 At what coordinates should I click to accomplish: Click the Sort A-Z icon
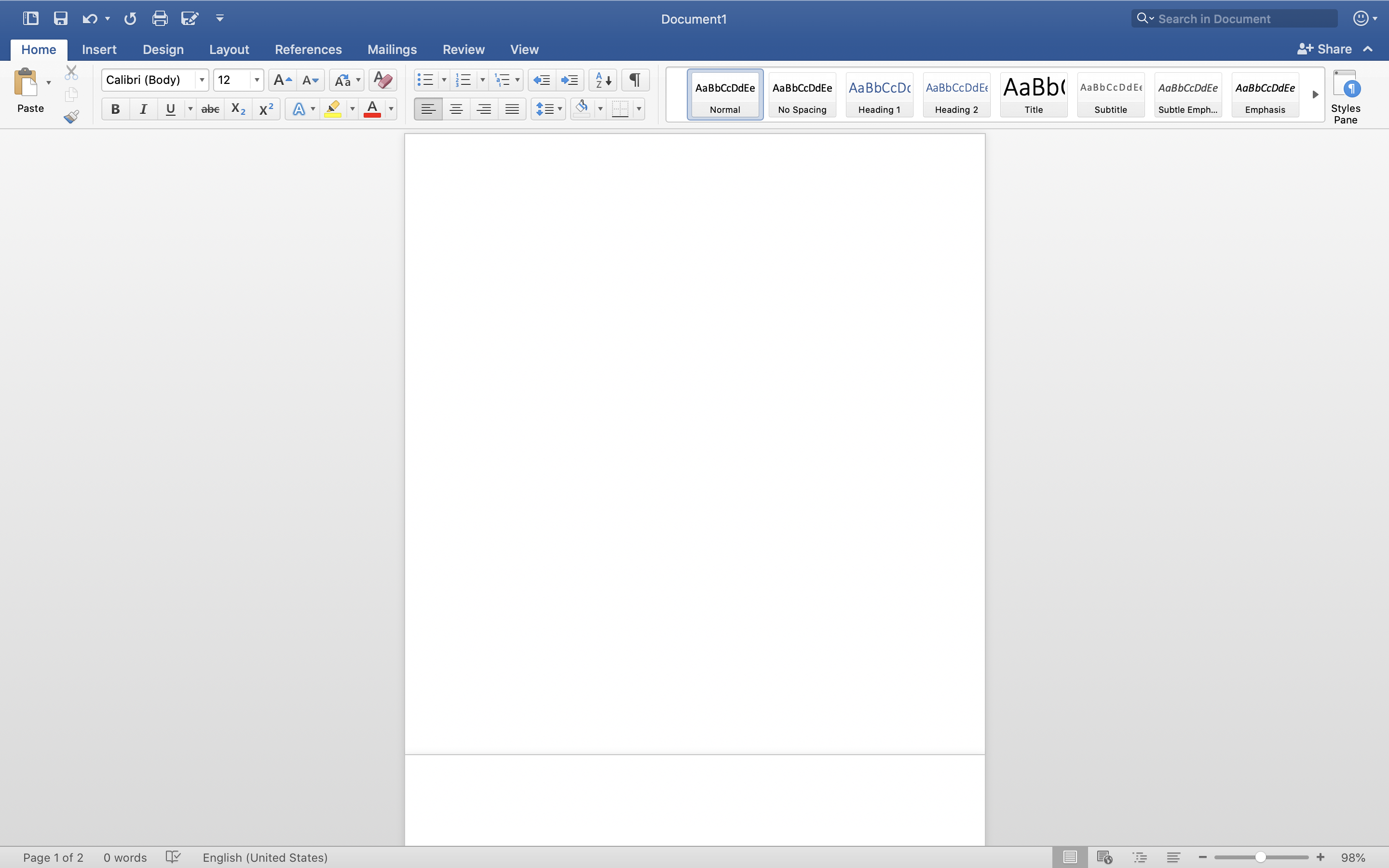tap(603, 80)
